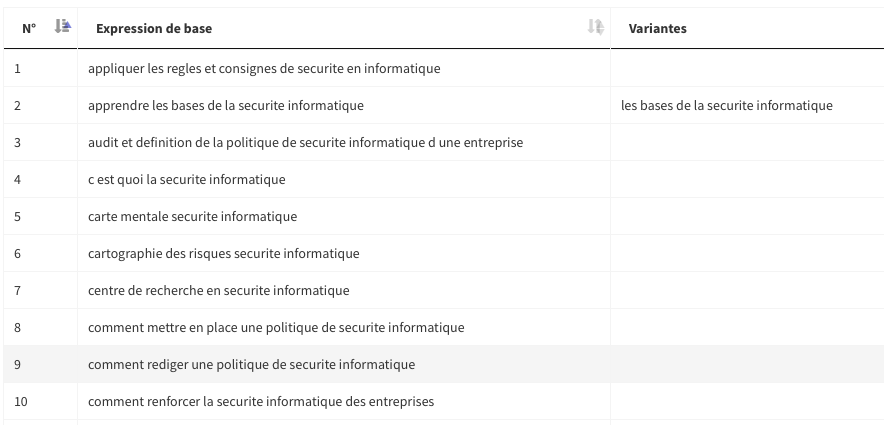
Task: Select audit et definition de la politique row
Action: click(x=305, y=143)
